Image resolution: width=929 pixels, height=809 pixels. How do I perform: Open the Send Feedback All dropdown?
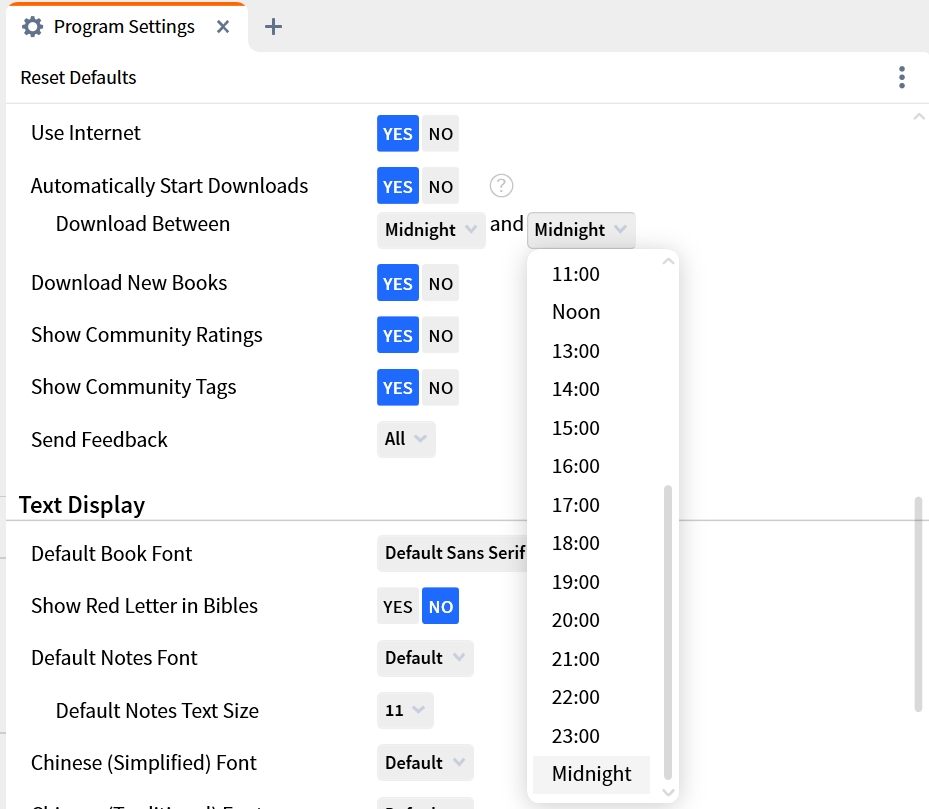[406, 439]
